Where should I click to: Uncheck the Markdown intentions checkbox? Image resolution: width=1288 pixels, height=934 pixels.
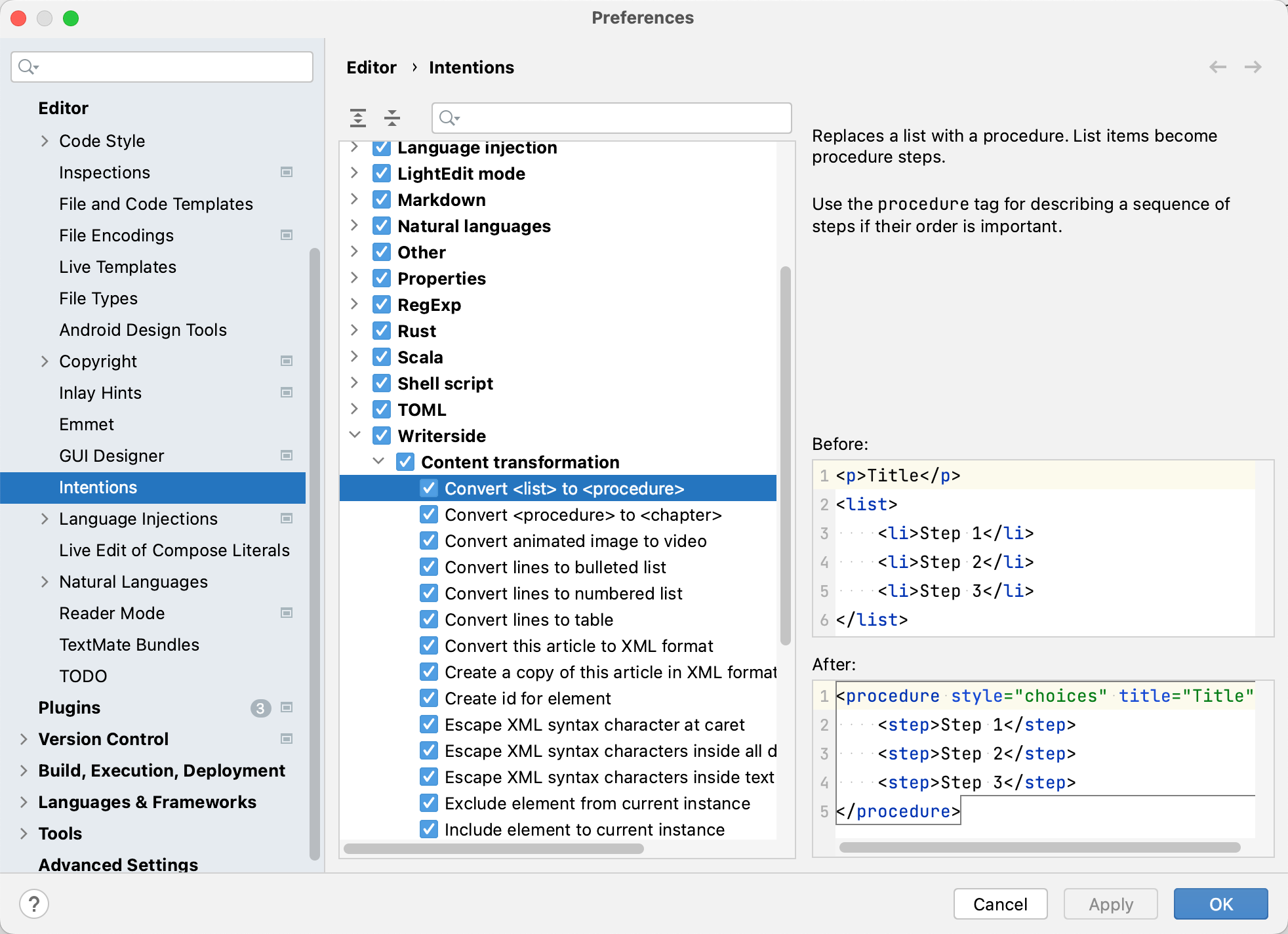click(x=382, y=199)
